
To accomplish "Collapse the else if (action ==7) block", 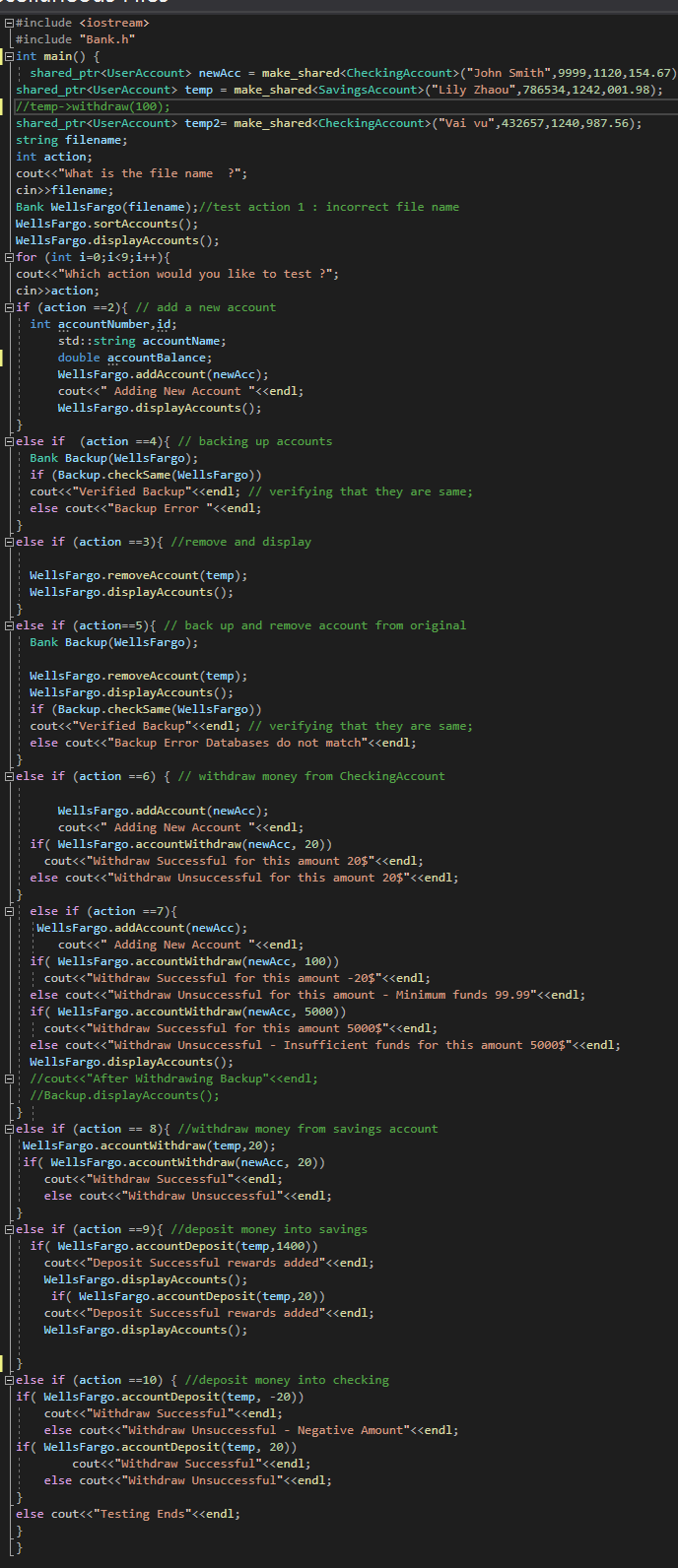I will tap(8, 911).
